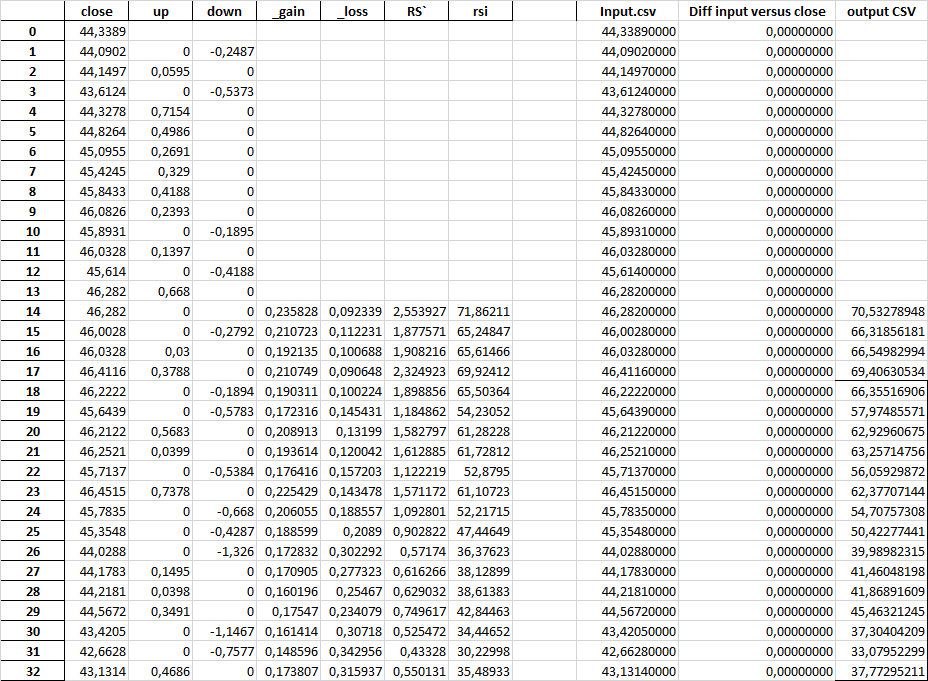Select the 'Input.csv' column header
The width and height of the screenshot is (928, 681).
(x=627, y=11)
